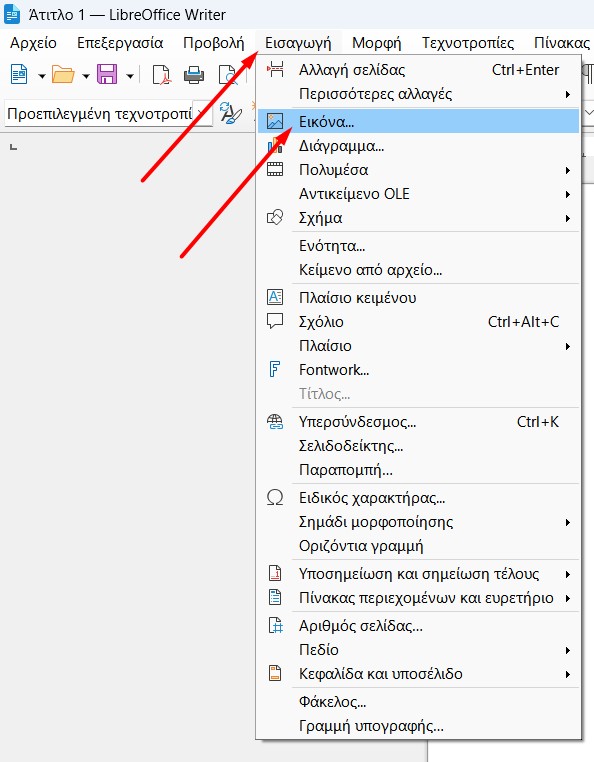
Task: Click the Print Preview toolbar icon
Action: pos(227,75)
